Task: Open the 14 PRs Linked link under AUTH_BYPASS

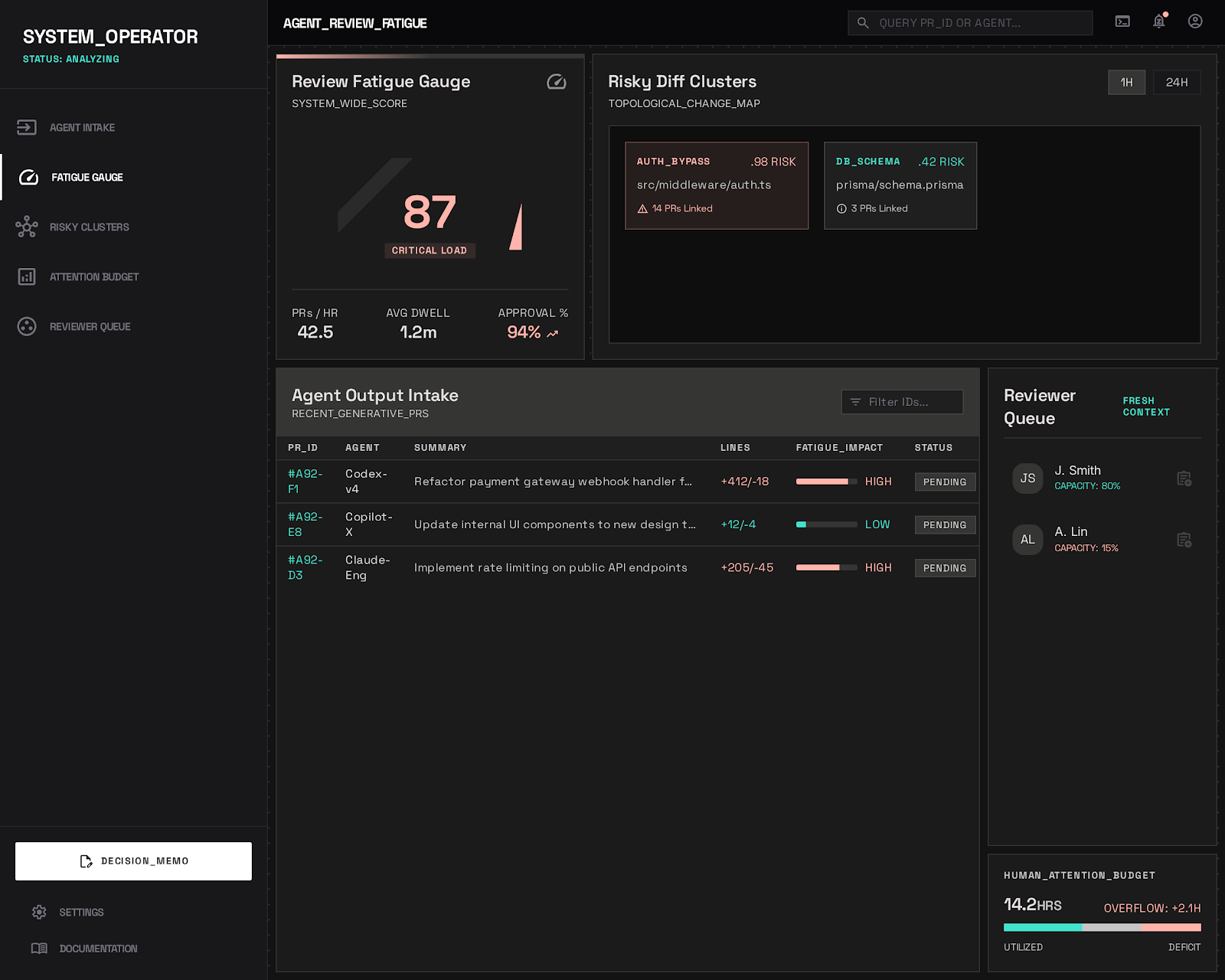Action: tap(681, 208)
